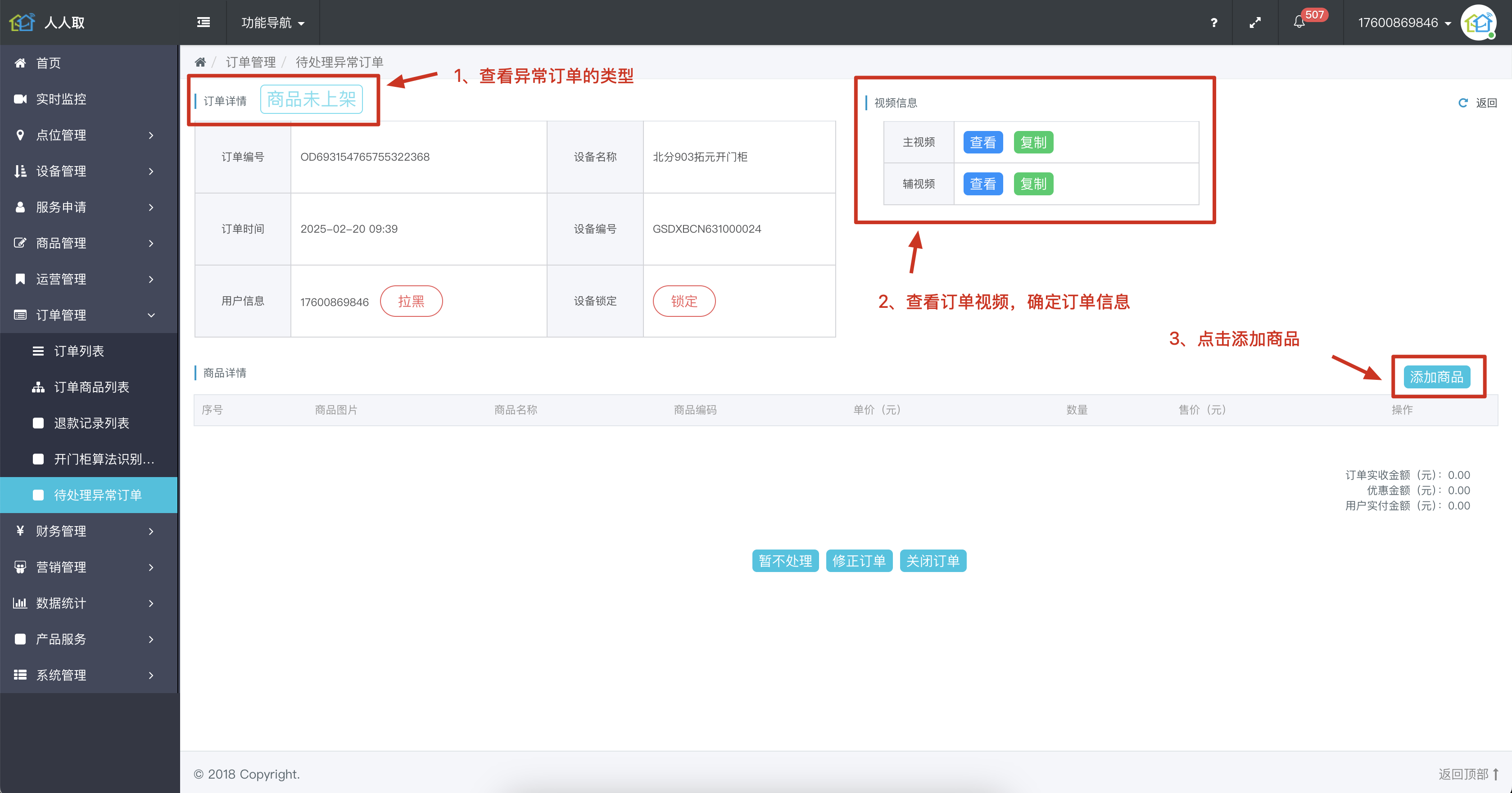Open the 功能导航 dropdown

pyautogui.click(x=273, y=23)
